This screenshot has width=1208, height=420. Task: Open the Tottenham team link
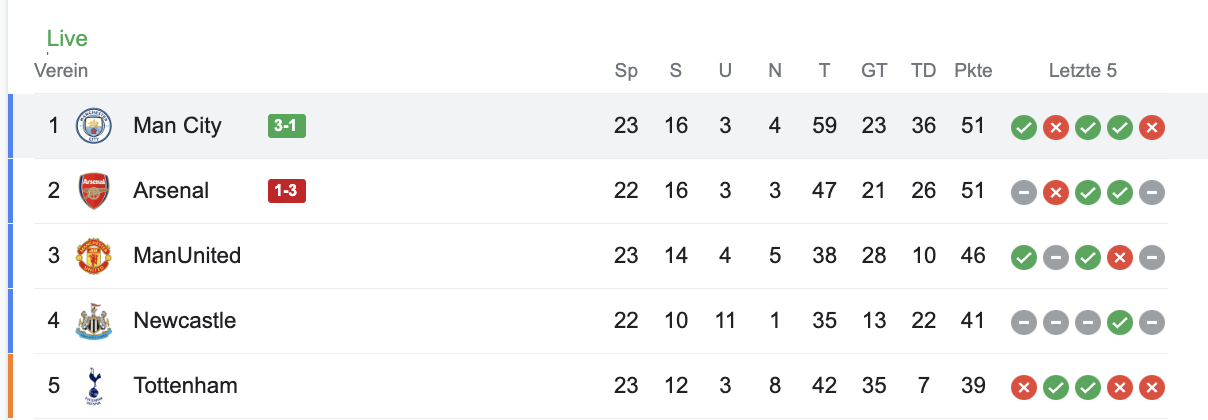185,385
